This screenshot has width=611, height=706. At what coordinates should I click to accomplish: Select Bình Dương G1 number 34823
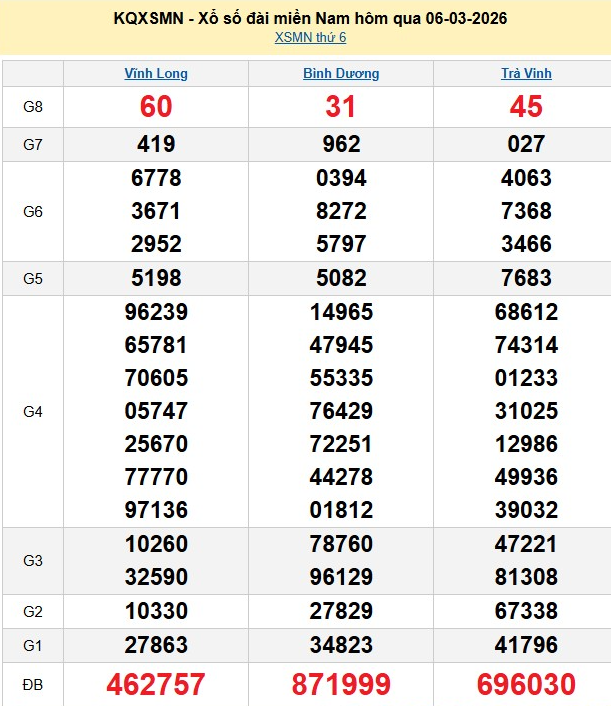[341, 644]
